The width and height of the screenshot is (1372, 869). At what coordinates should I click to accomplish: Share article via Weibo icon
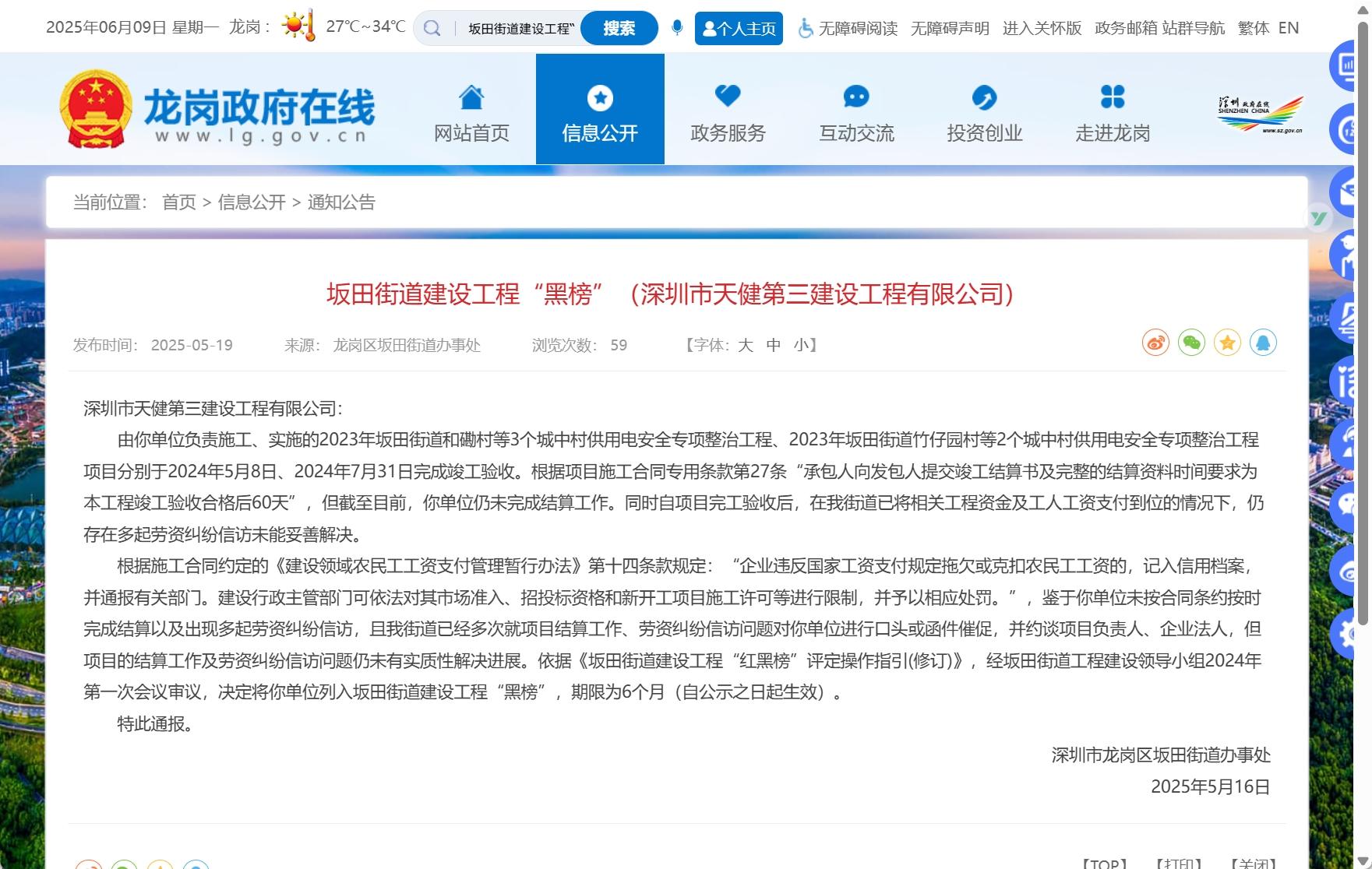[1155, 343]
